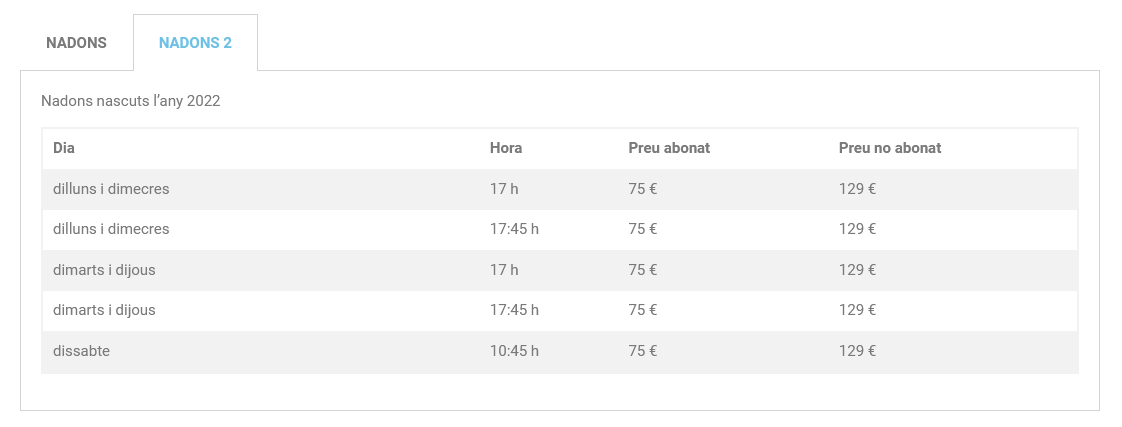
Task: Switch to the NADONS tab
Action: 76,43
